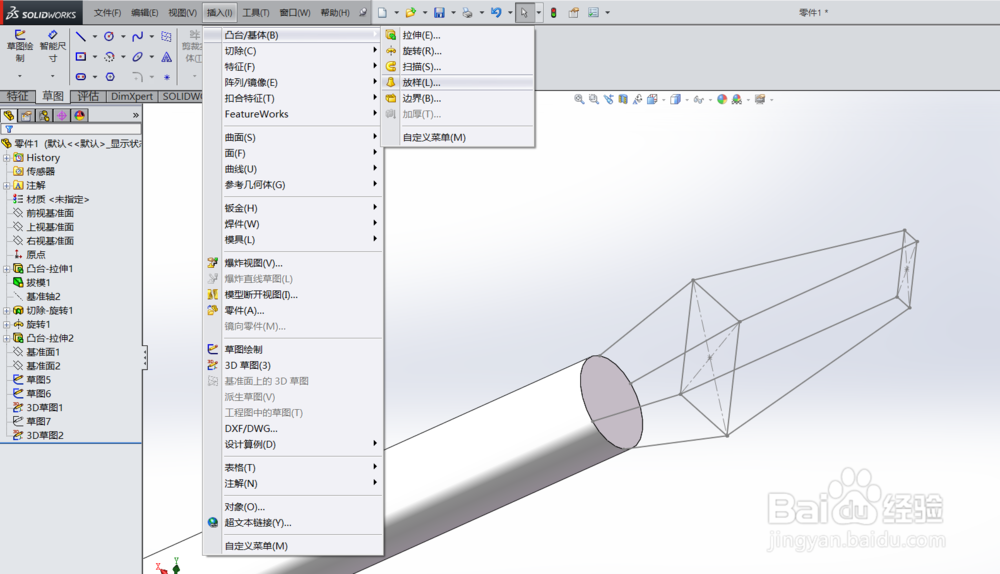Open the 编辑(E) menu

click(x=145, y=13)
